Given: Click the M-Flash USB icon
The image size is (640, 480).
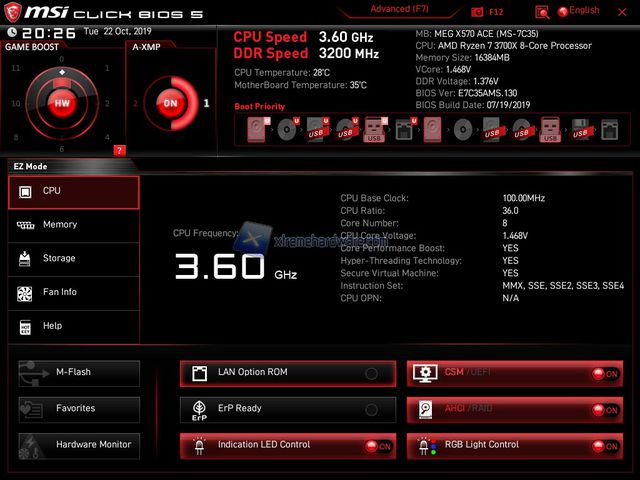Looking at the screenshot, I should click(30, 373).
